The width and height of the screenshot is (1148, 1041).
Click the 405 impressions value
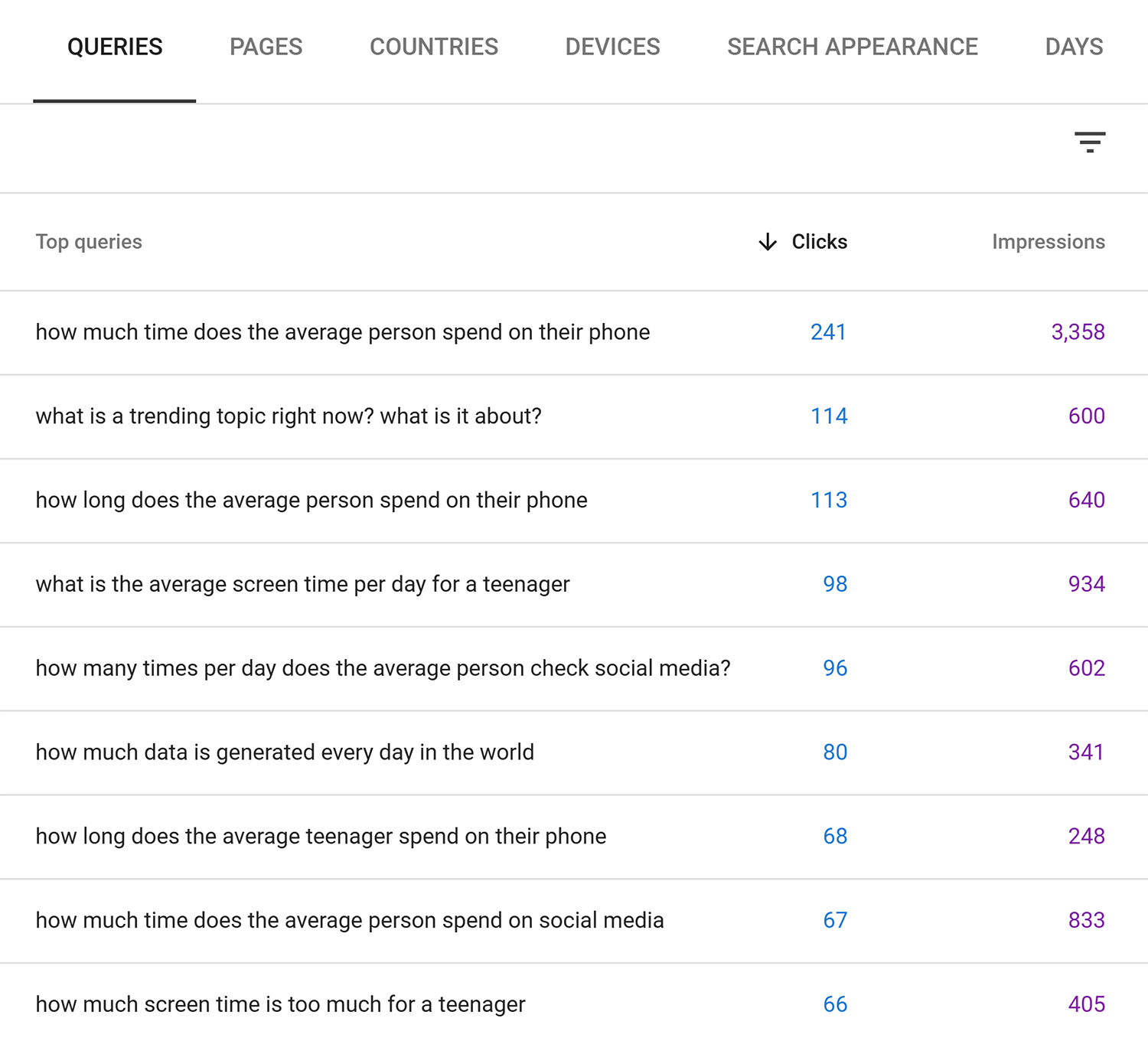click(1087, 1004)
